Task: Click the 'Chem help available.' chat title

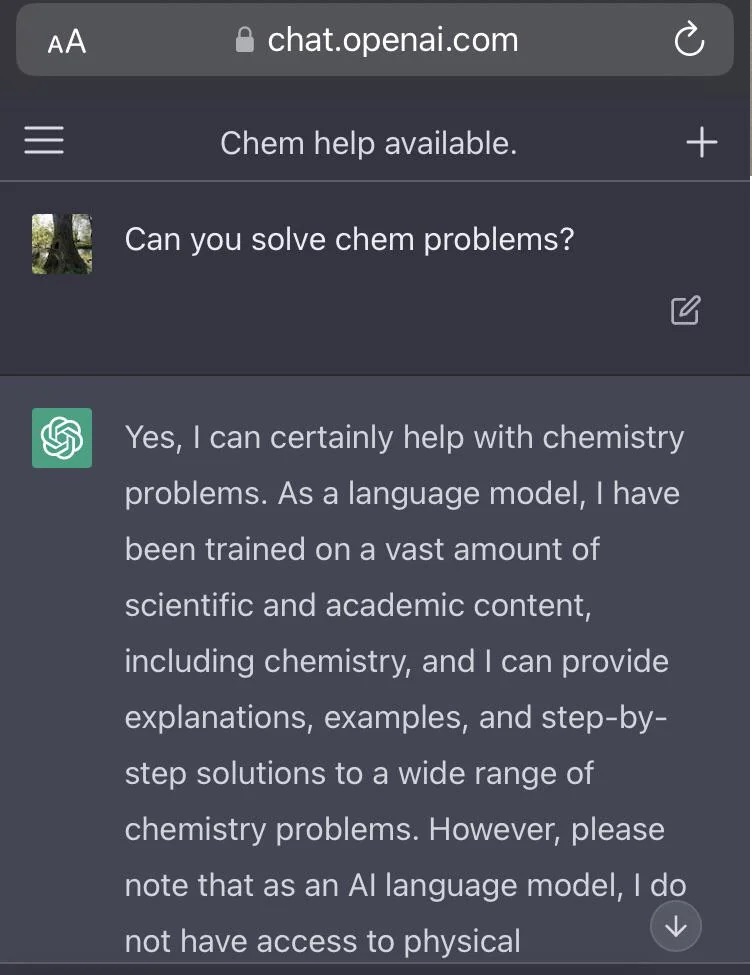Action: coord(368,143)
